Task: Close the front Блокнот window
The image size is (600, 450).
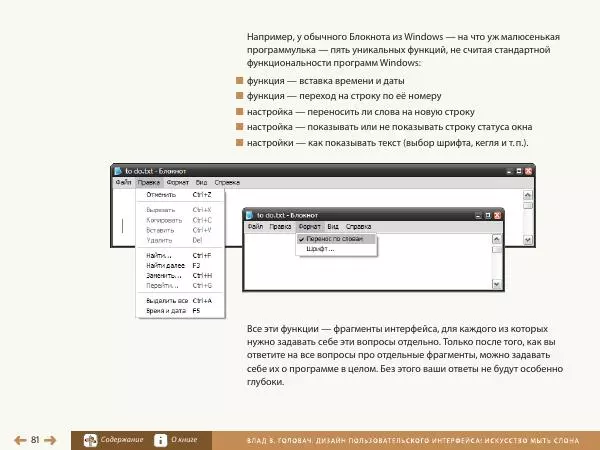Action: [497, 216]
